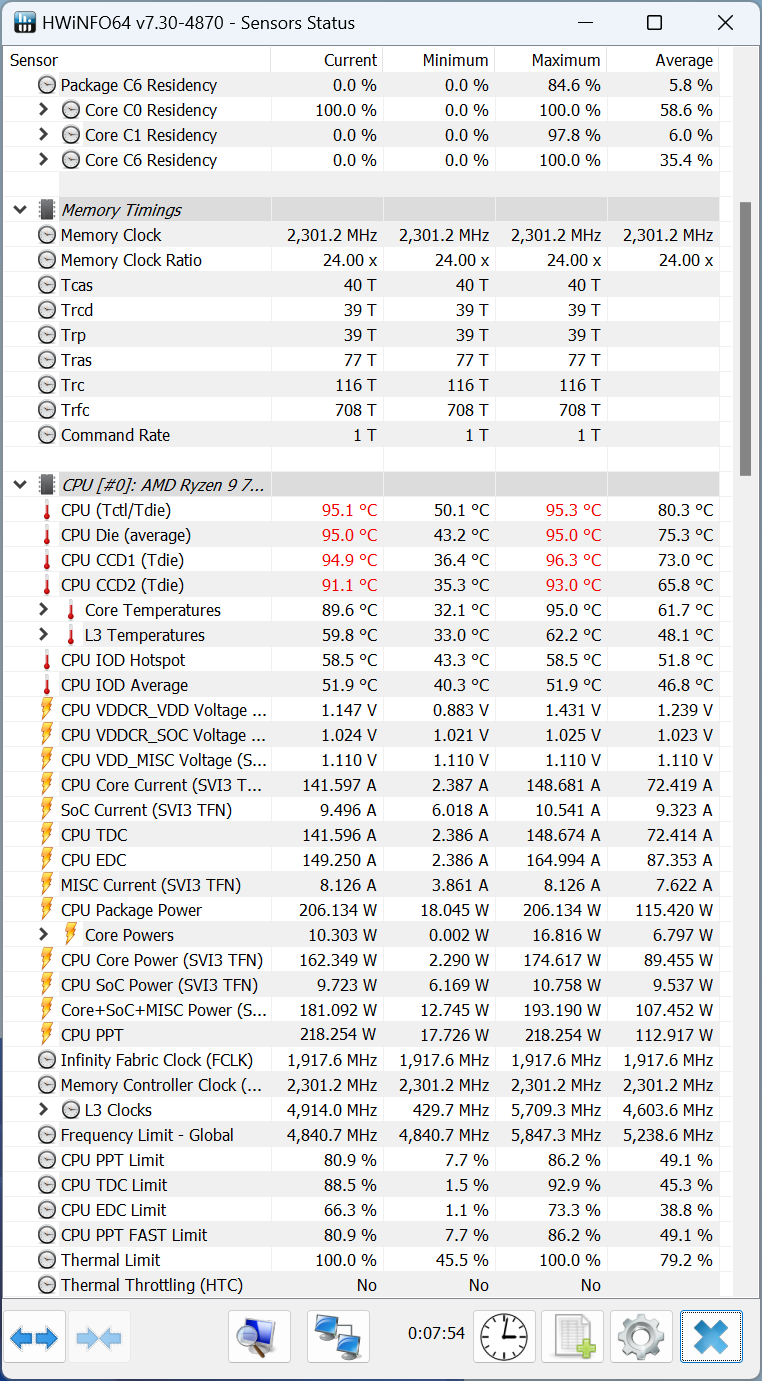Expand the Core Powers group
This screenshot has height=1381, width=762.
[43, 935]
